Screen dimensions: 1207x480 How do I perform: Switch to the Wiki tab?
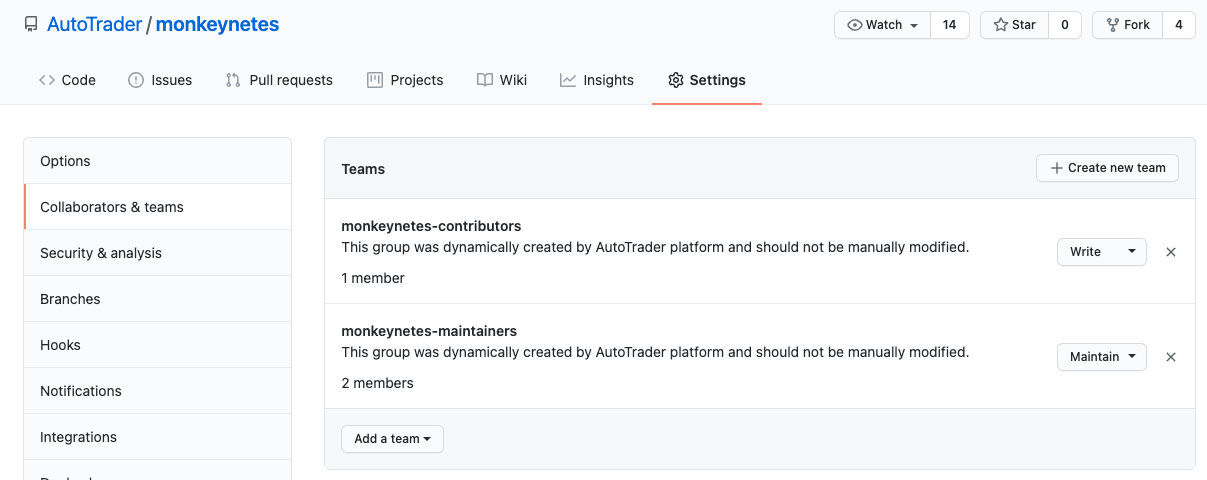(x=502, y=80)
